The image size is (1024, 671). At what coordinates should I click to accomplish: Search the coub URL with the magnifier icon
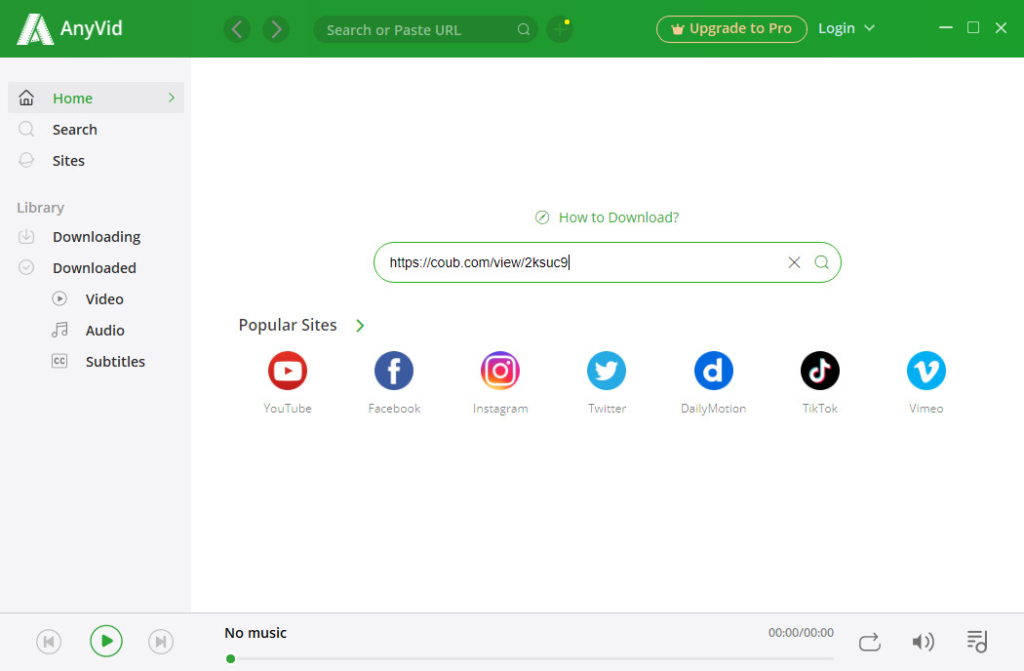(x=822, y=263)
